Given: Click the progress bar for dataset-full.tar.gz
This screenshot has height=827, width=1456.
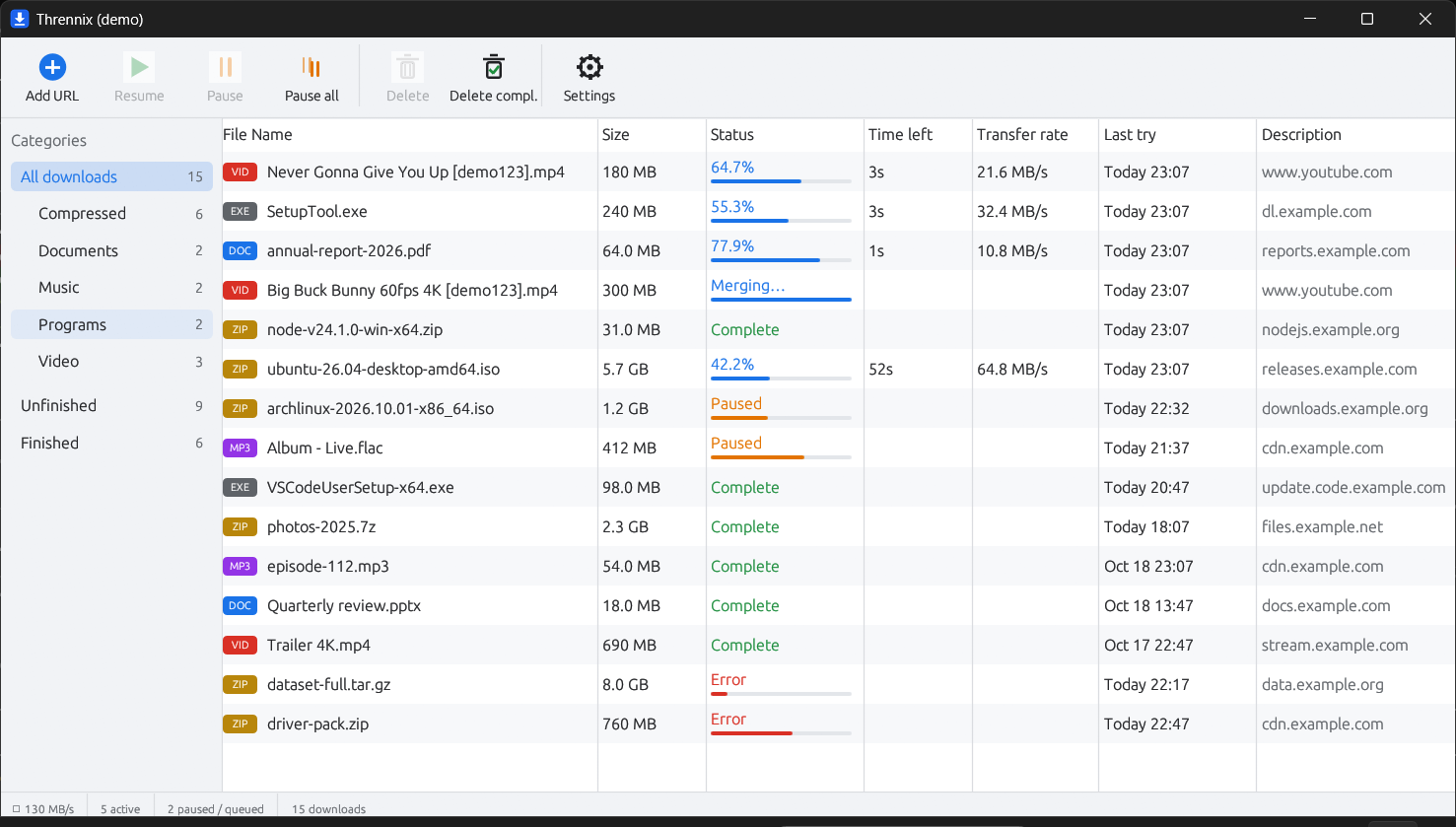Looking at the screenshot, I should [781, 694].
